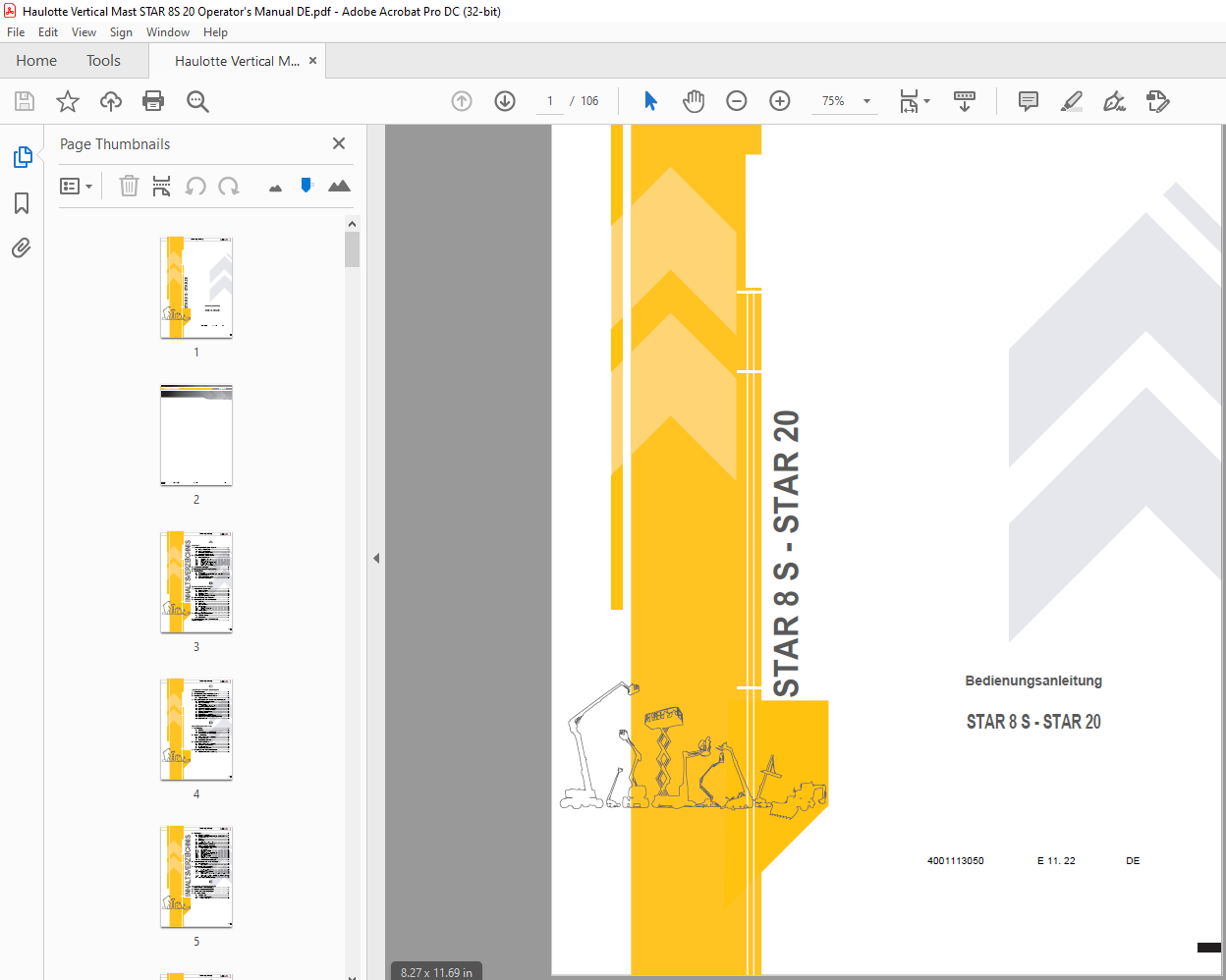Rotate pages counterclockwise

coord(196,186)
